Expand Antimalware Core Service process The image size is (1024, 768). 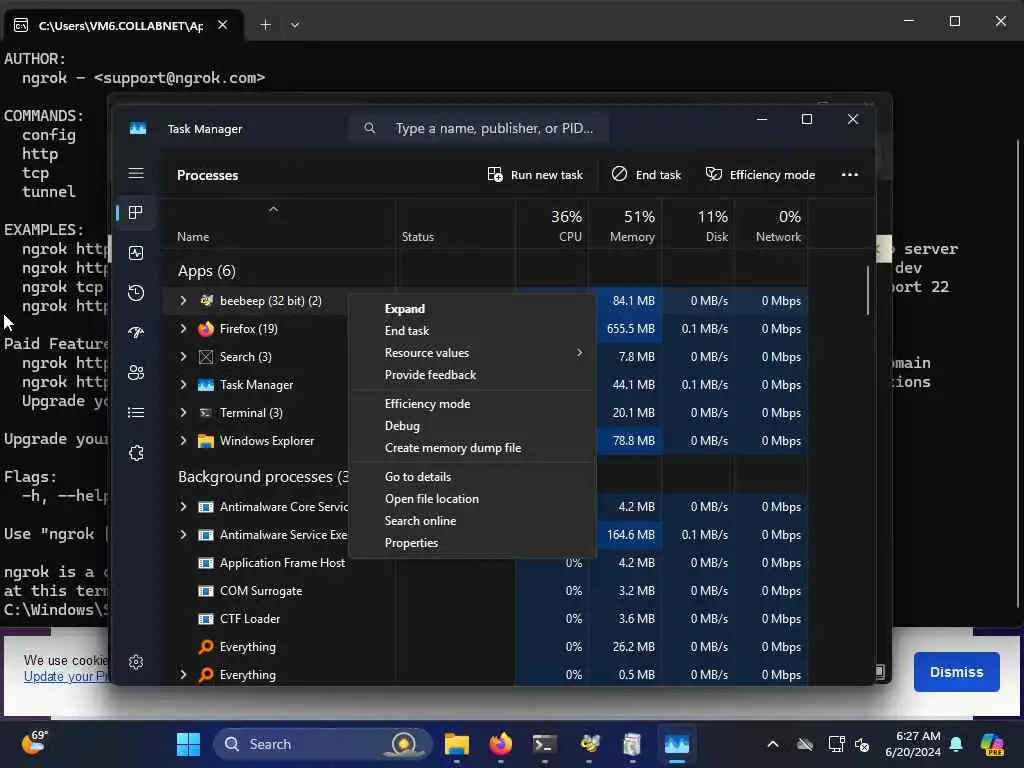183,507
